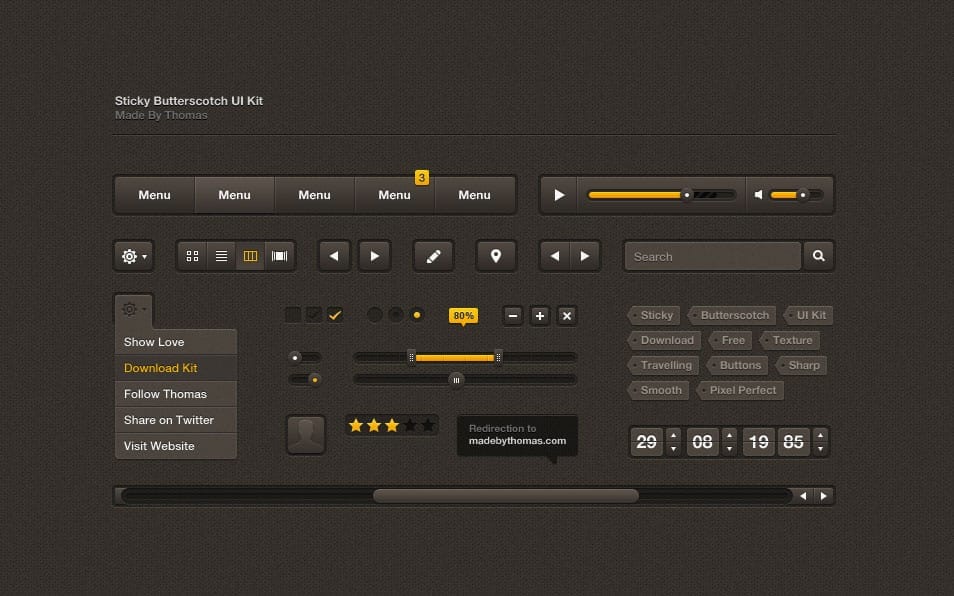
Task: Click the Menu item with the 3 badge
Action: point(394,195)
